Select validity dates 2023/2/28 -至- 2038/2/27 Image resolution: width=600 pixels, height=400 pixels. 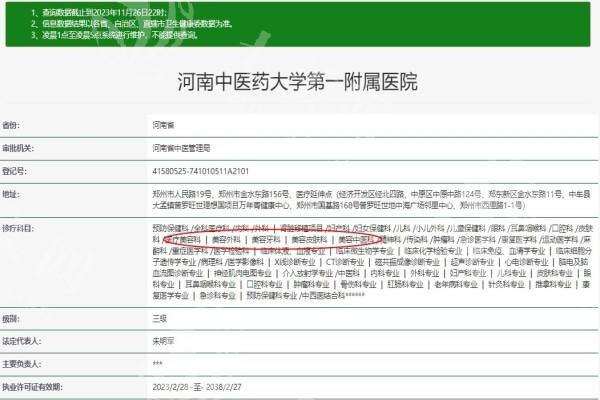(197, 387)
